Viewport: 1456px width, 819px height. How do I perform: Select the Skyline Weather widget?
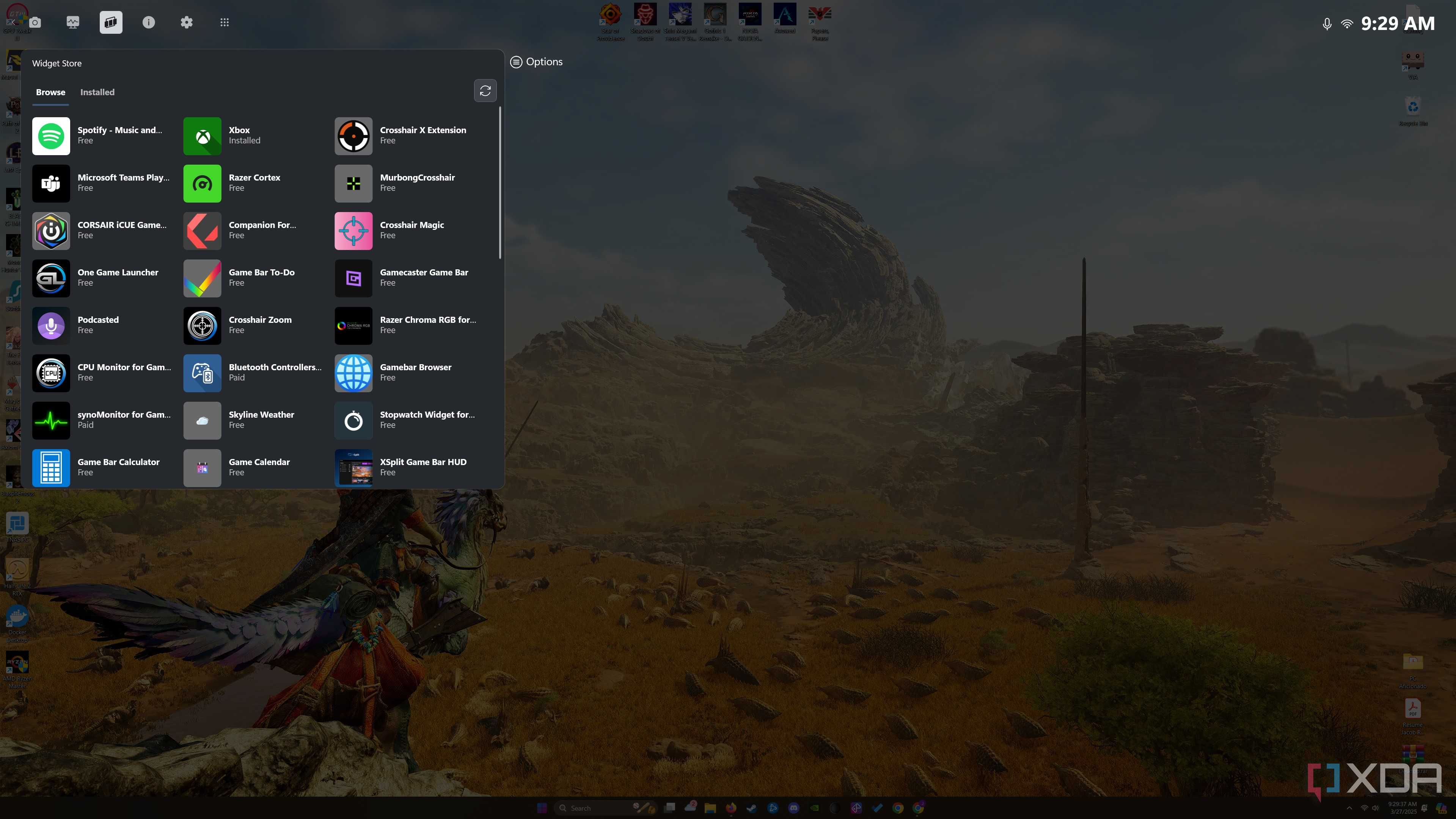point(253,420)
